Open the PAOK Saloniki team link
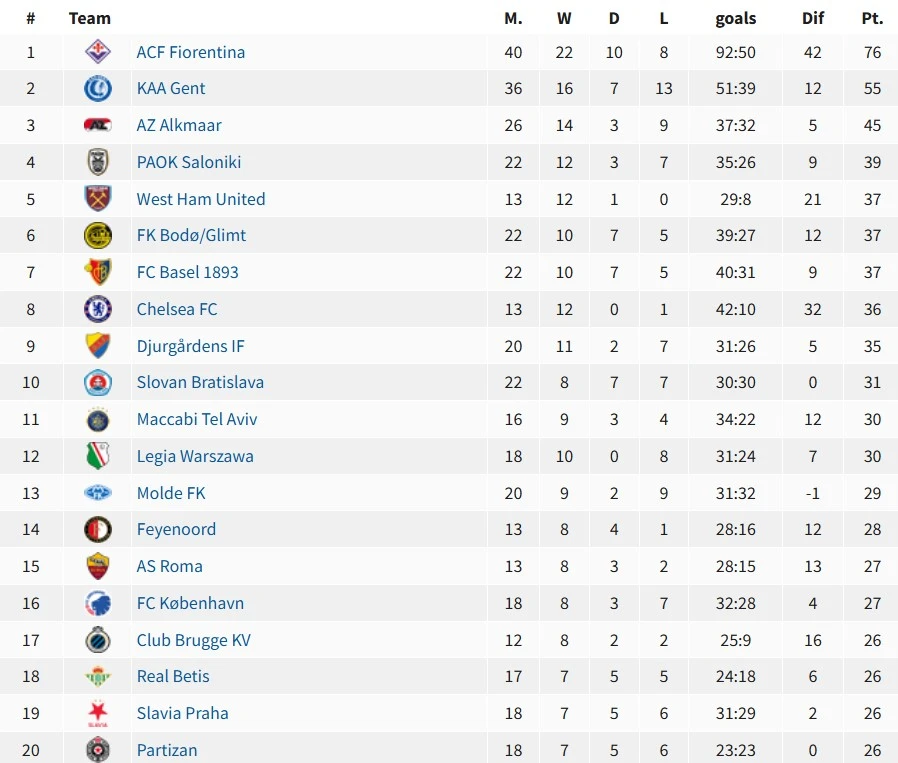Image resolution: width=898 pixels, height=763 pixels. [x=189, y=162]
